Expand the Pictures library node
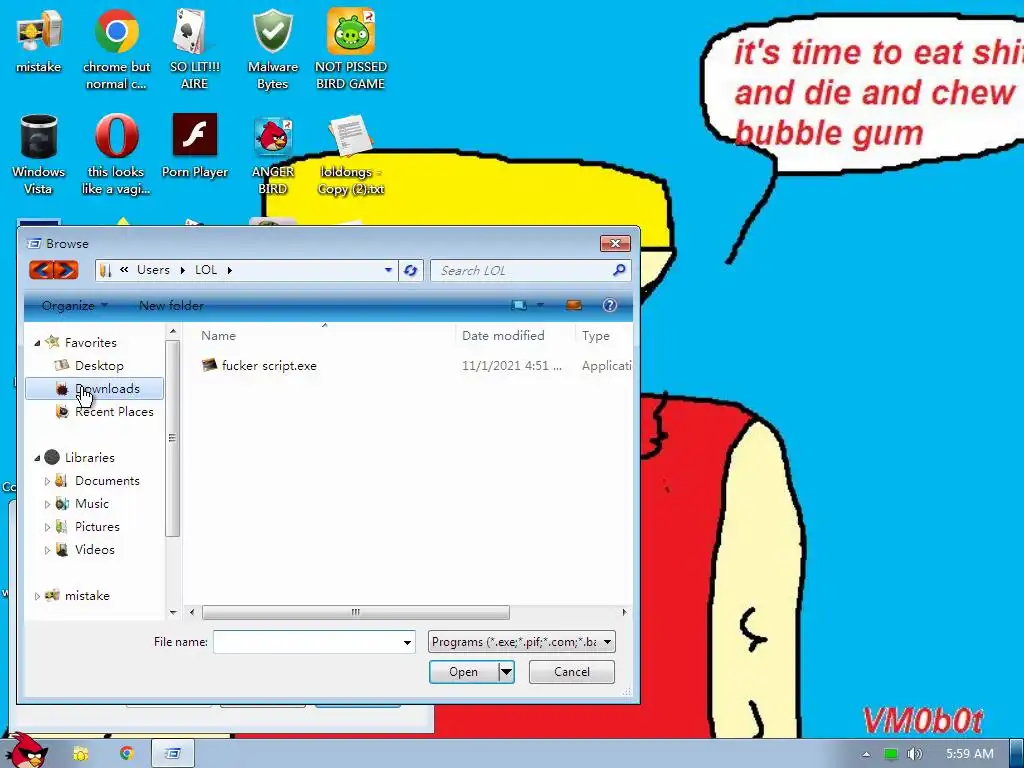Screen dimensions: 1024x768 [47, 526]
